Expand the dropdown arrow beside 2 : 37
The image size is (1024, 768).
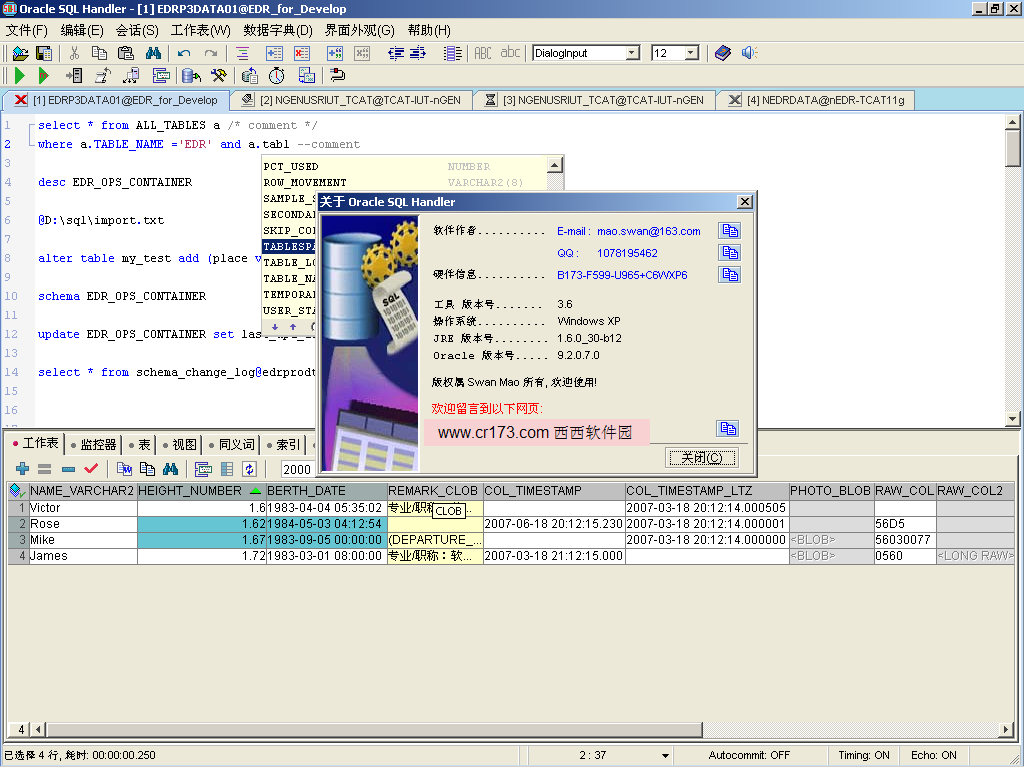pos(665,755)
